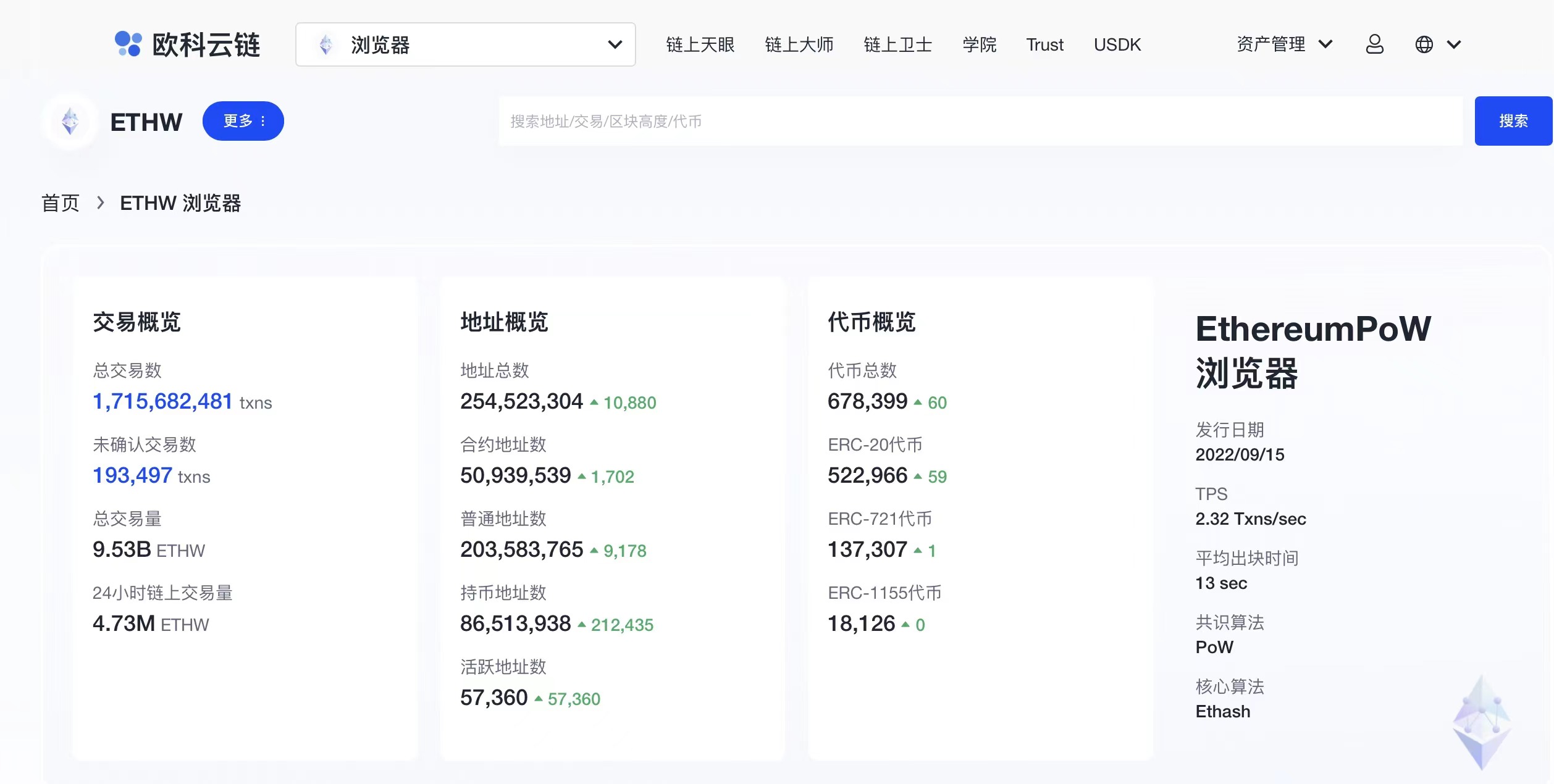Click the 2022/09/15 release date
Image resolution: width=1554 pixels, height=784 pixels.
1240,454
